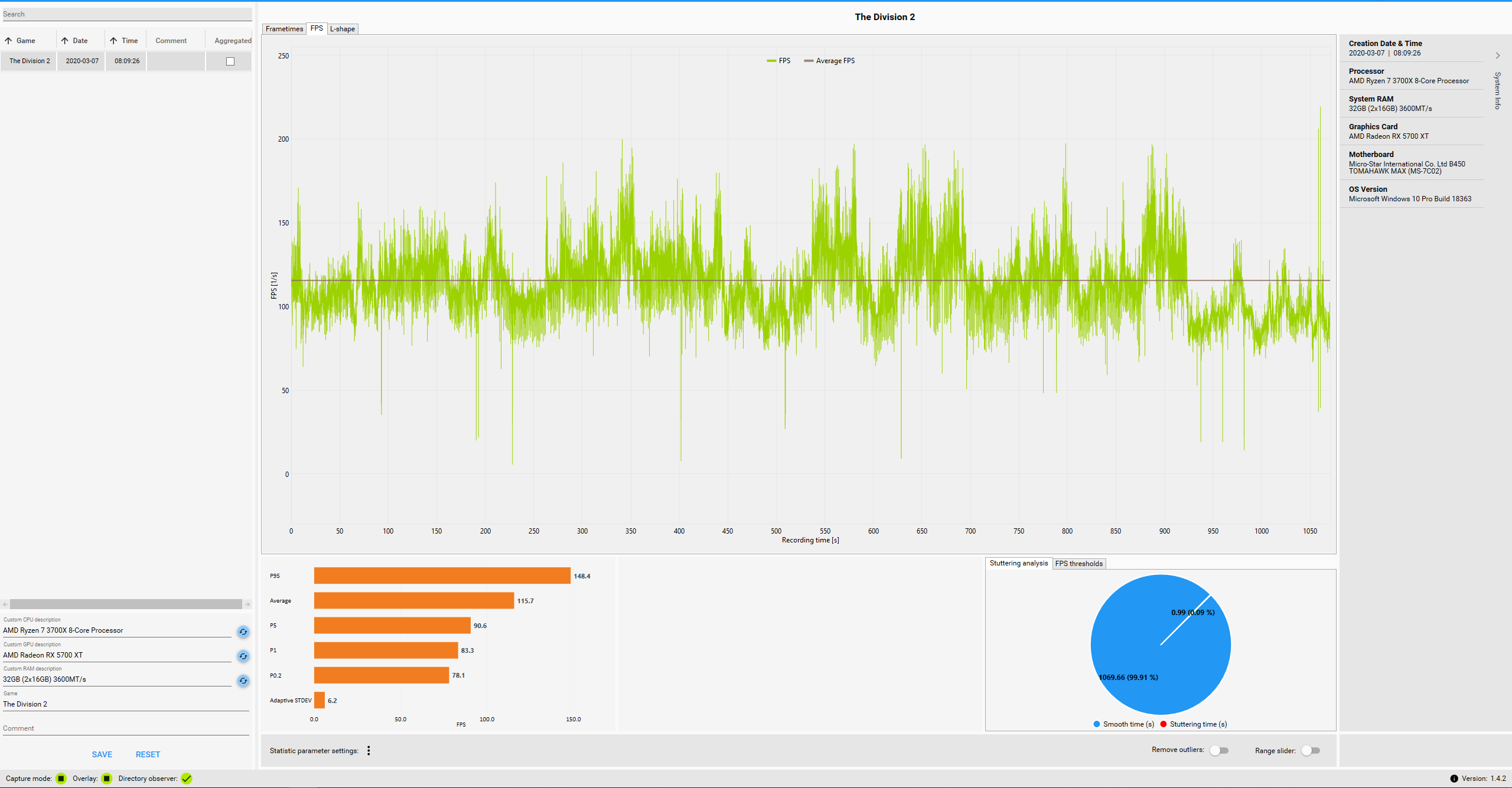Turn on the Range slider toggle

click(x=1311, y=750)
